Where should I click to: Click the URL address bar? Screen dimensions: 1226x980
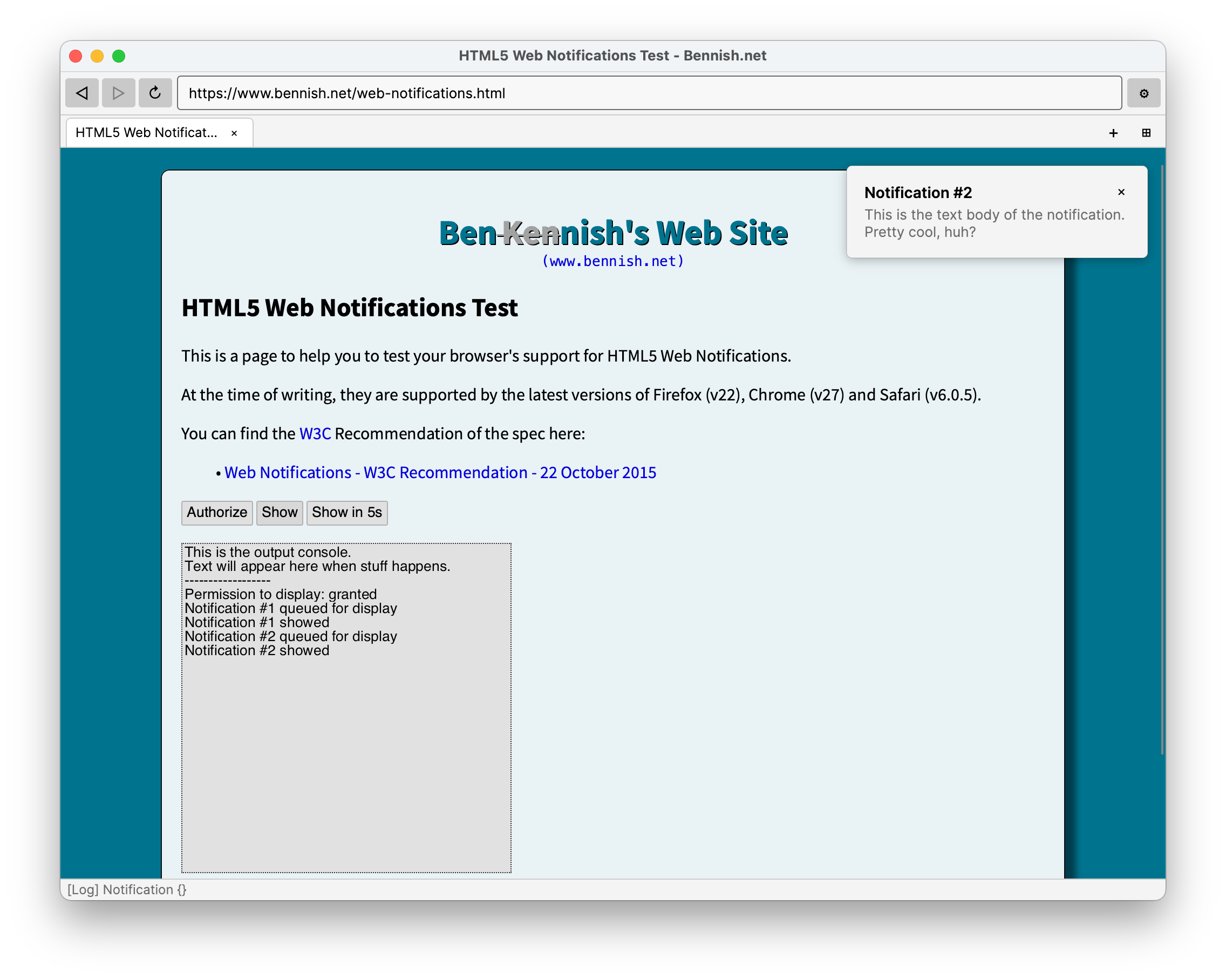click(x=648, y=93)
